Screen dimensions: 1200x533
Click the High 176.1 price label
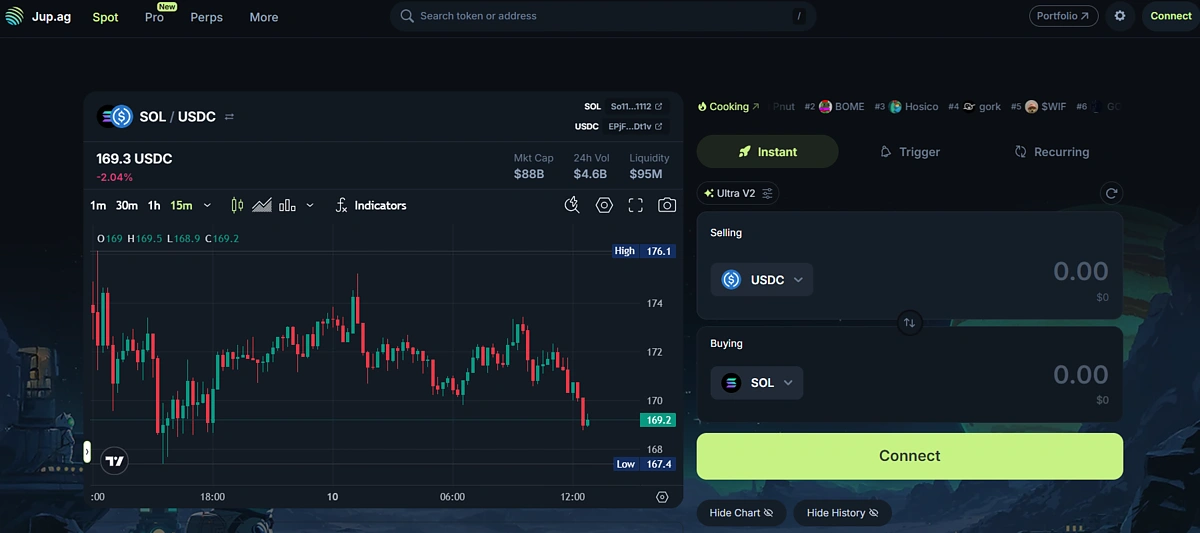pyautogui.click(x=644, y=251)
